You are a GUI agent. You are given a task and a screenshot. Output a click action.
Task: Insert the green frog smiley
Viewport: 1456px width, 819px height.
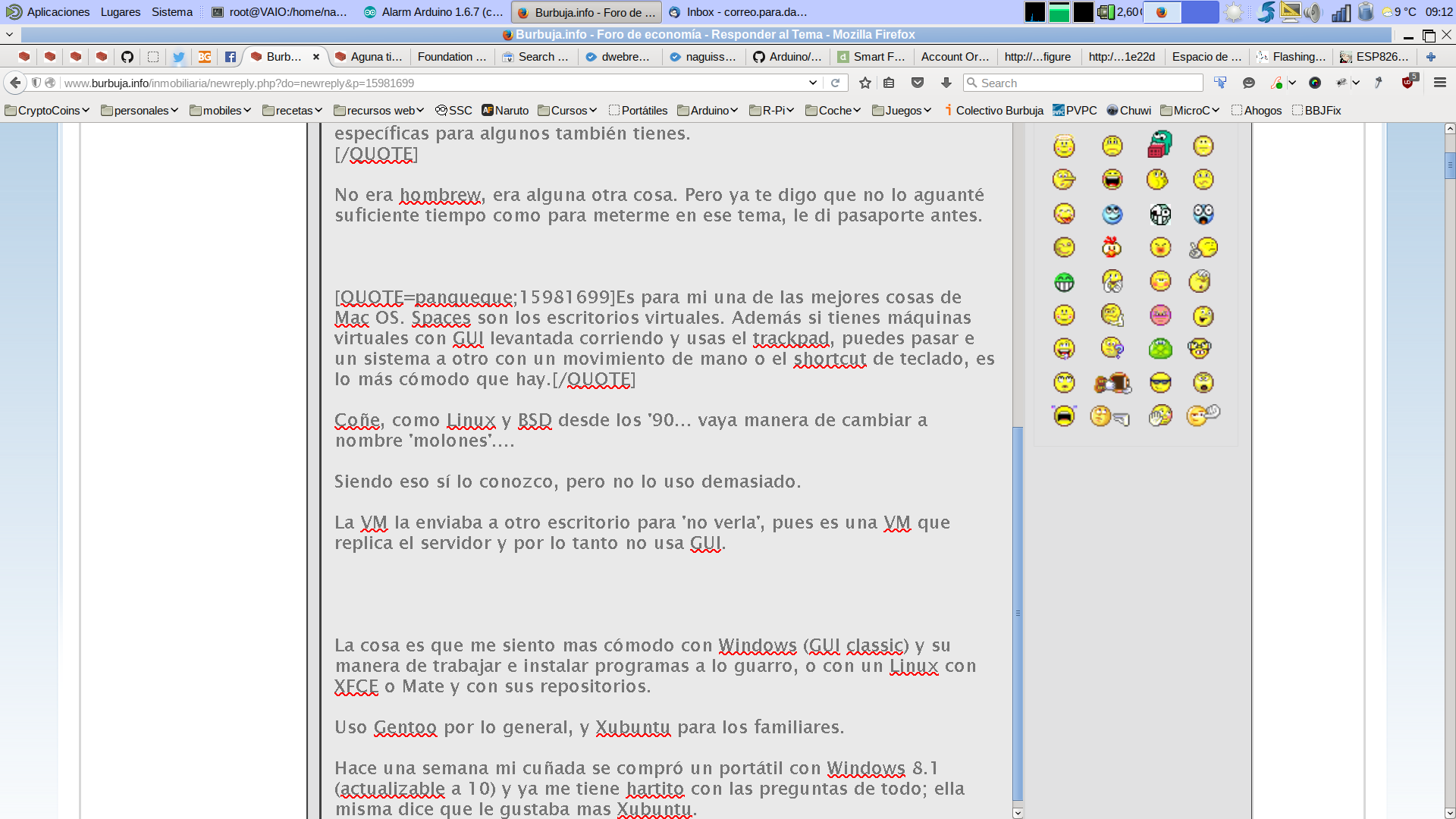click(x=1160, y=349)
